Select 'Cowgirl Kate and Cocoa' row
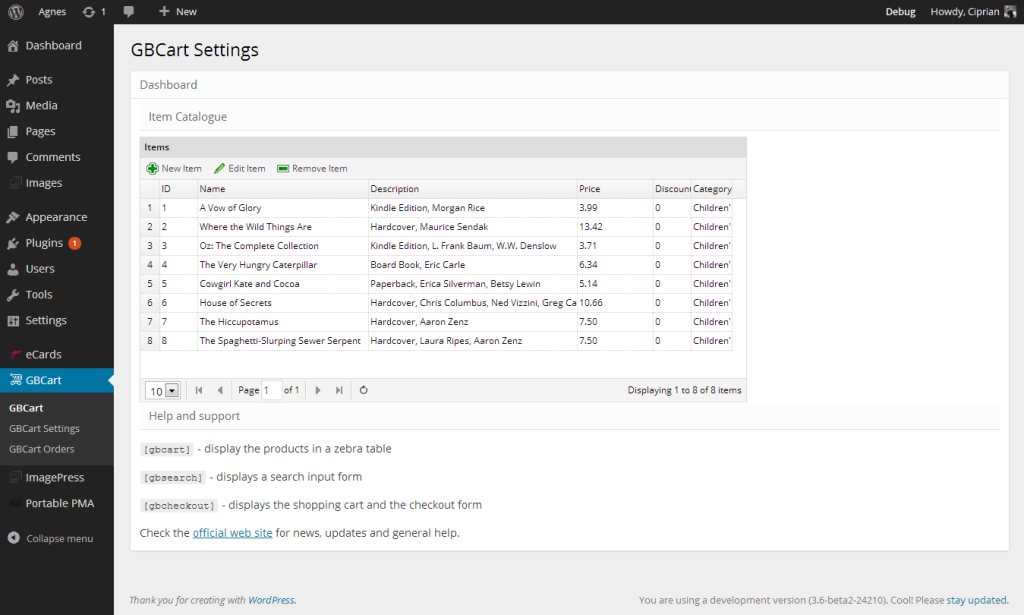 [x=436, y=283]
